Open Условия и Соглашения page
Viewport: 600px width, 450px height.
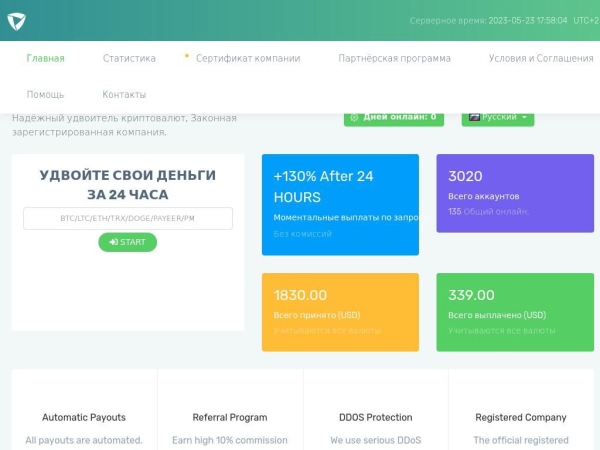[x=540, y=58]
